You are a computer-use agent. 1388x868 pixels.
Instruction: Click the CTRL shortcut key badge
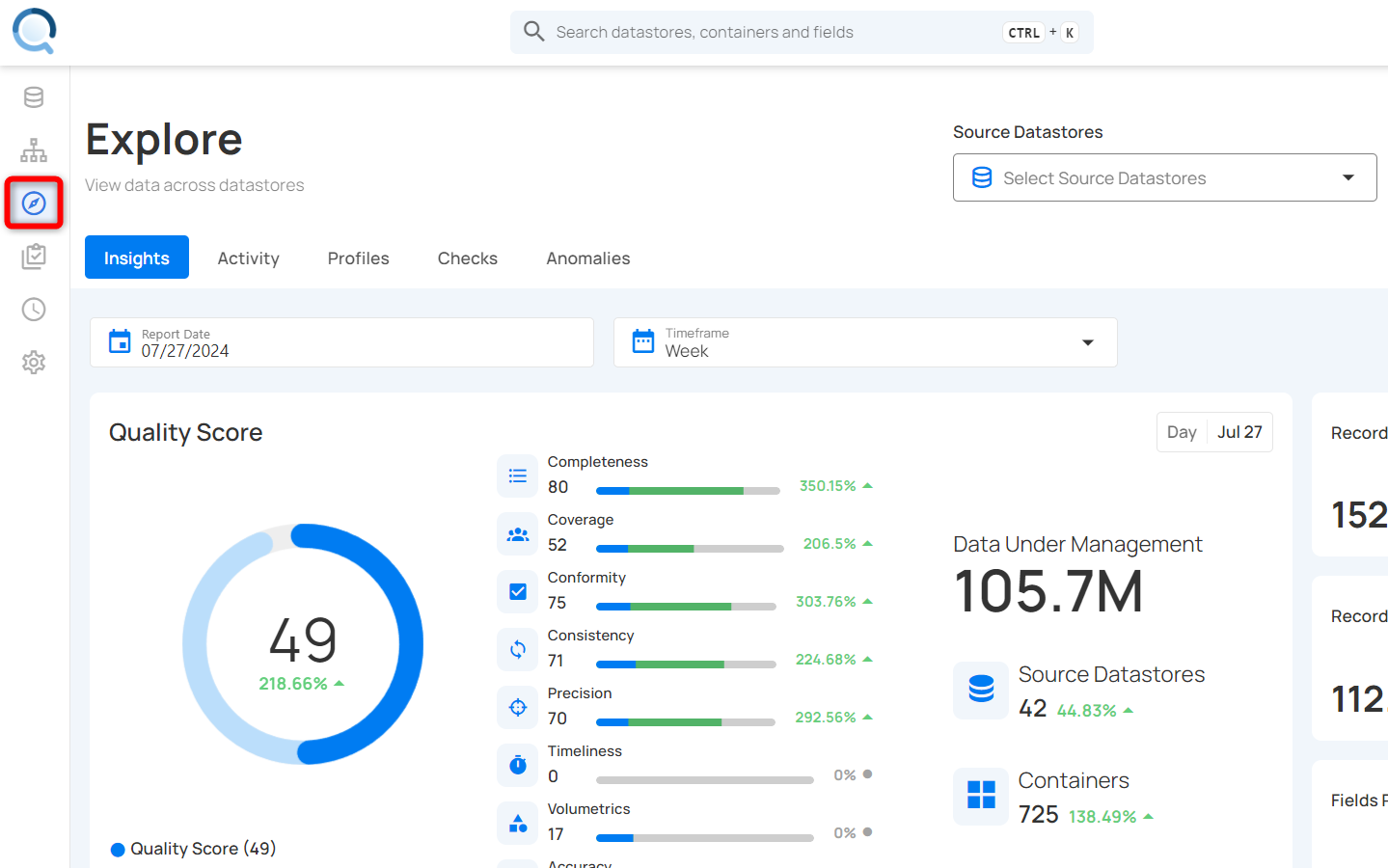(x=1023, y=33)
